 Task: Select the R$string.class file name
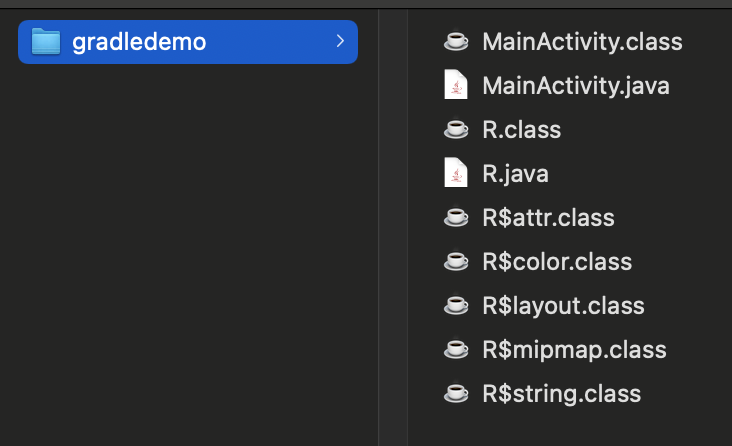click(x=561, y=394)
